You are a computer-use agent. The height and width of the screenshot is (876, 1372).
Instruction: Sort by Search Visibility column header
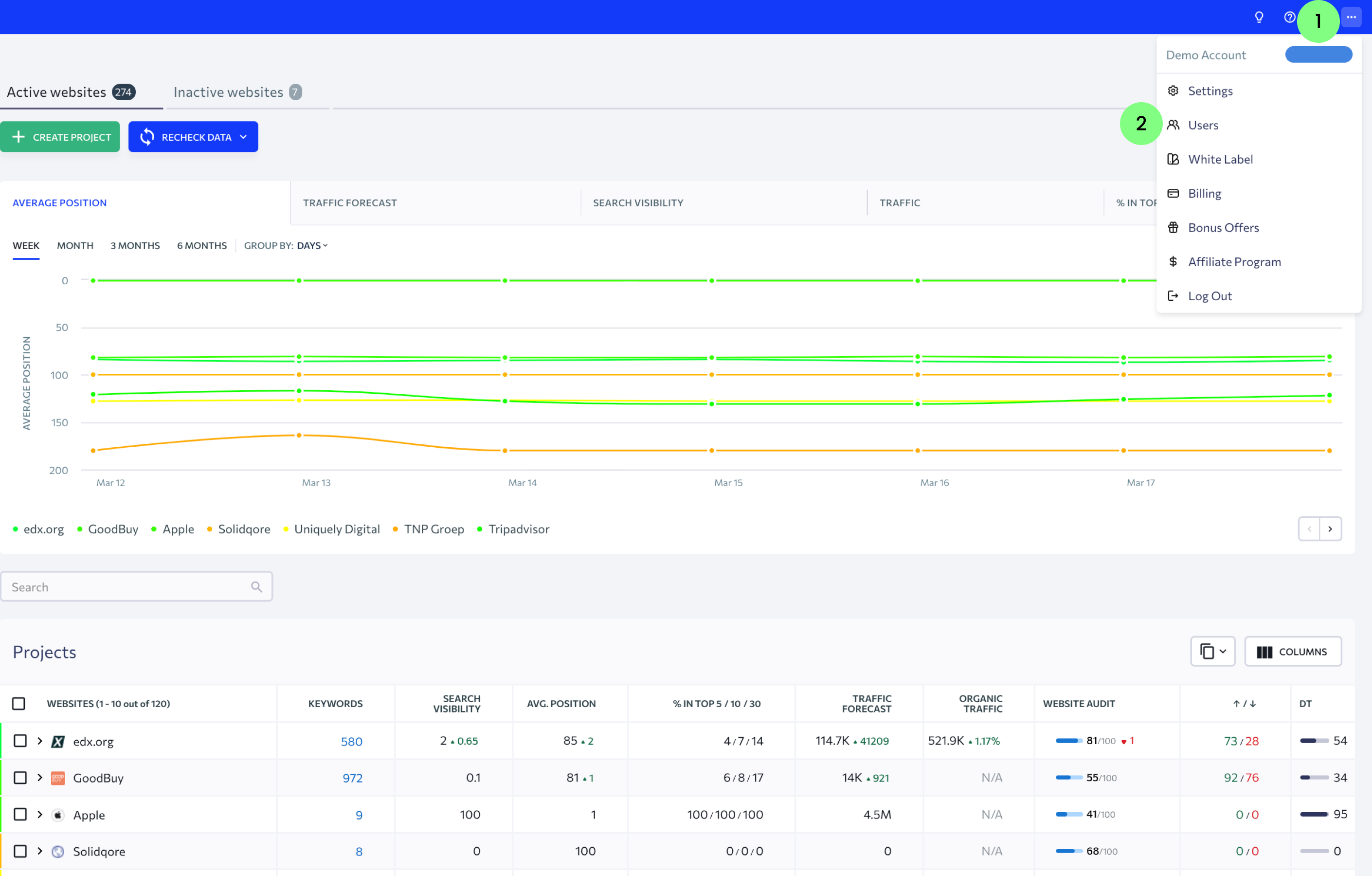(456, 703)
